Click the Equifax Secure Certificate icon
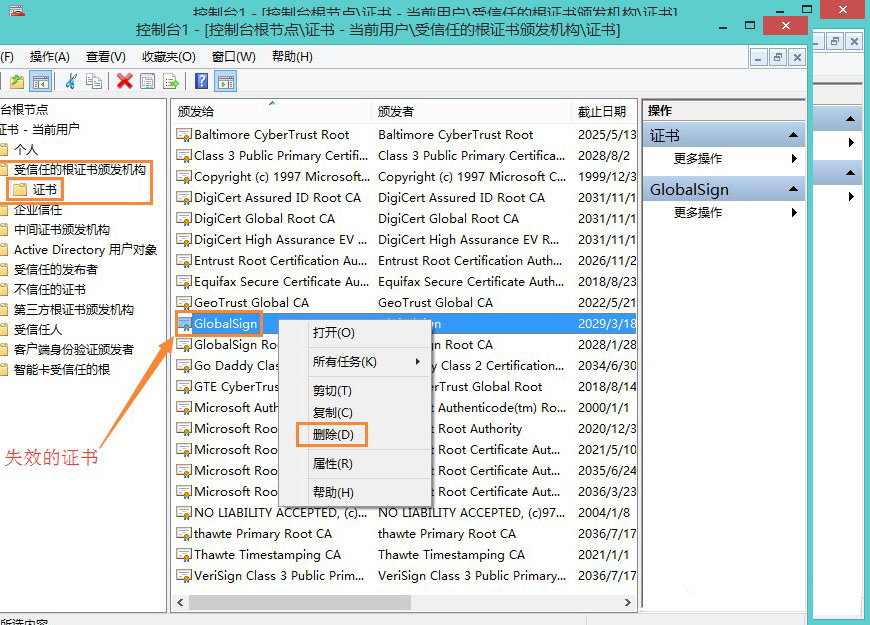Screen dimensions: 870x625 point(184,282)
